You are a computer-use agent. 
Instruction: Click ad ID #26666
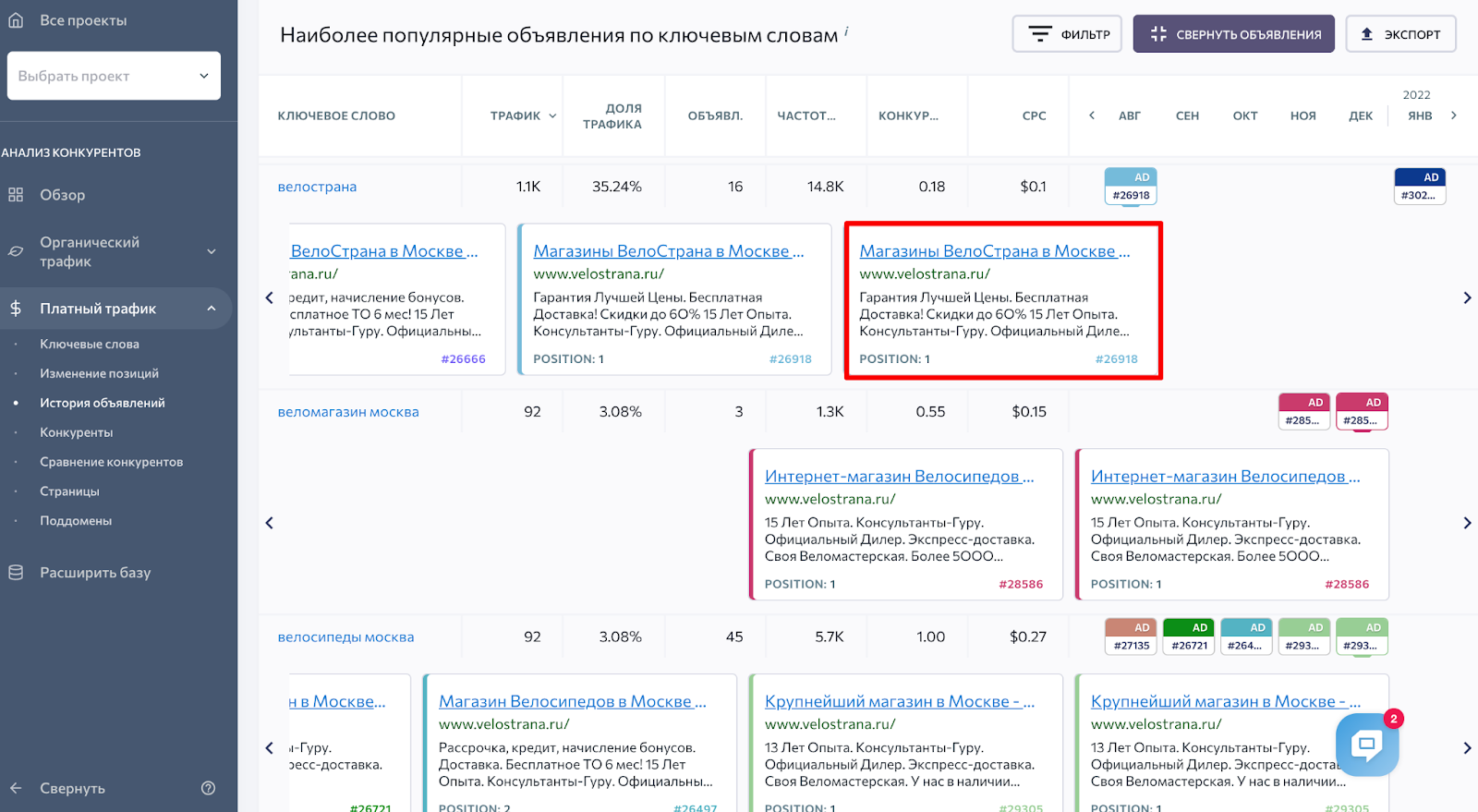(x=463, y=359)
